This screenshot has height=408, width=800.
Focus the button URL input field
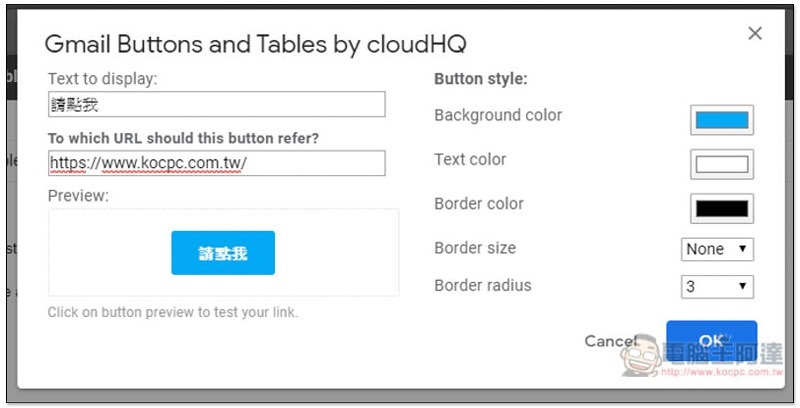tap(217, 163)
